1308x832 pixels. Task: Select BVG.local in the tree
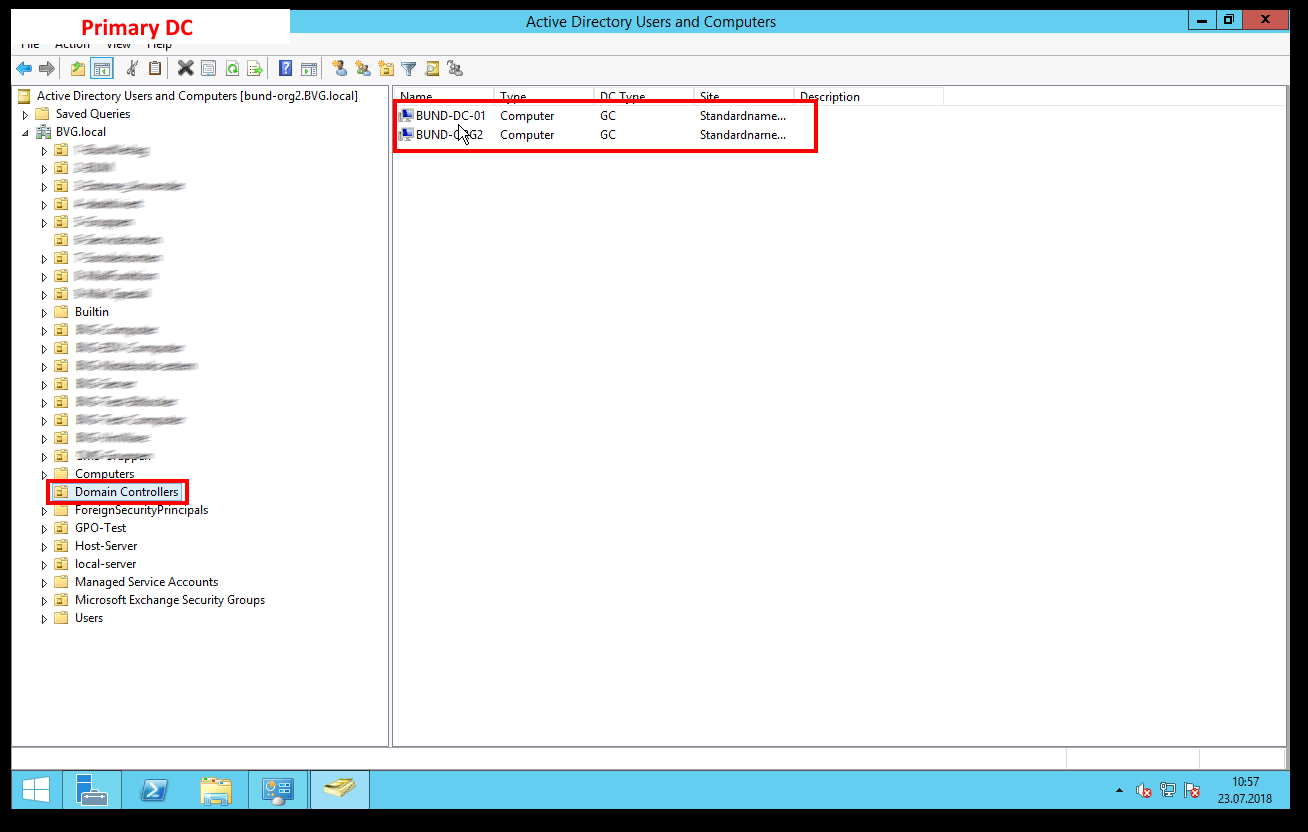[x=80, y=132]
